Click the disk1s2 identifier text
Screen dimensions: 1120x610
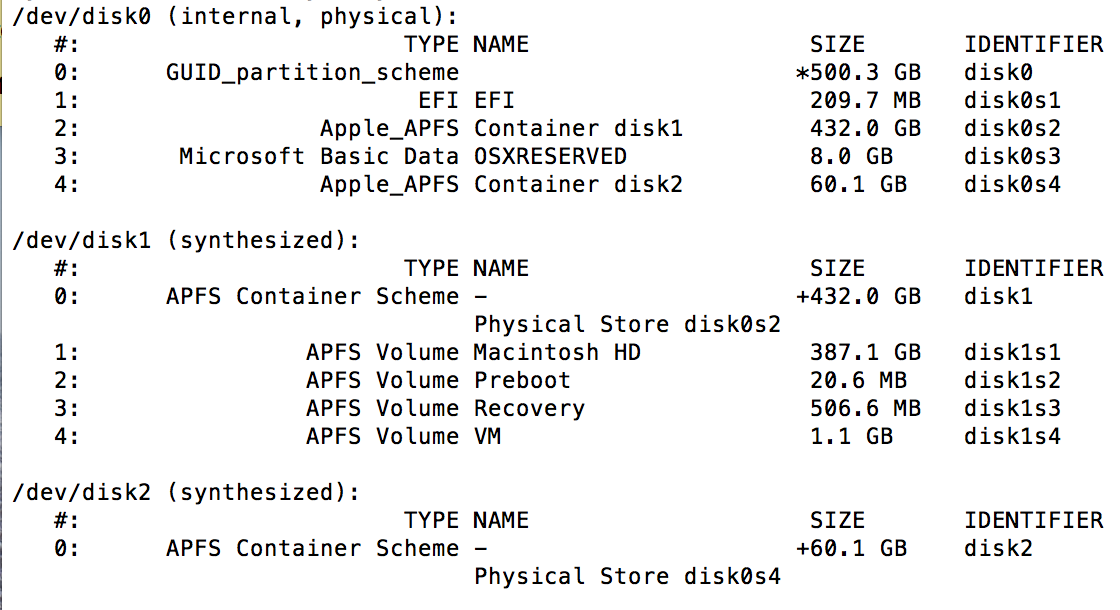[1012, 380]
